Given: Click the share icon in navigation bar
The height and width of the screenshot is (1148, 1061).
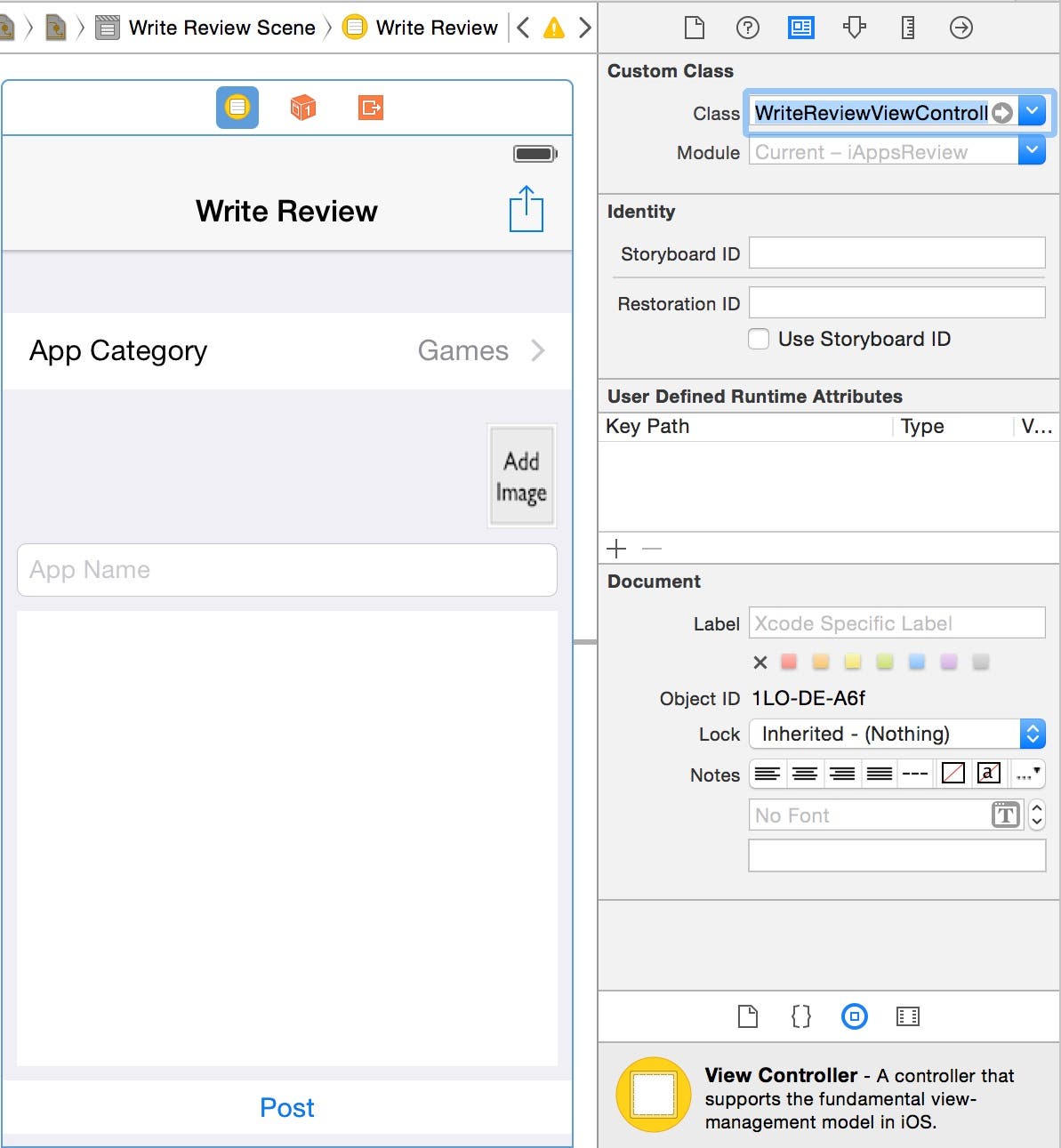Looking at the screenshot, I should pos(526,210).
